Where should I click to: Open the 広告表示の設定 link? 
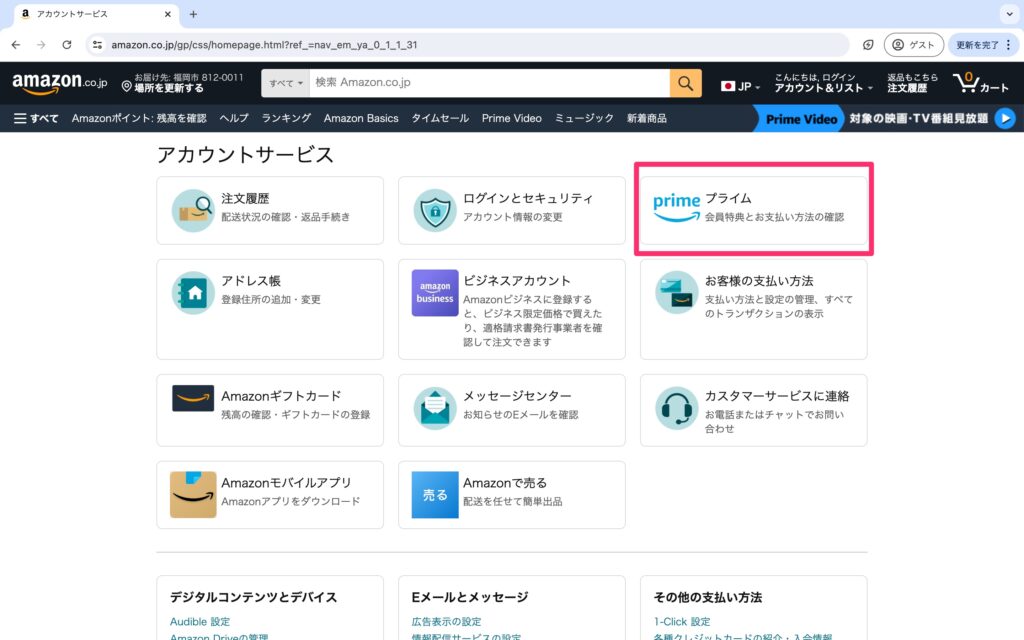click(x=446, y=621)
